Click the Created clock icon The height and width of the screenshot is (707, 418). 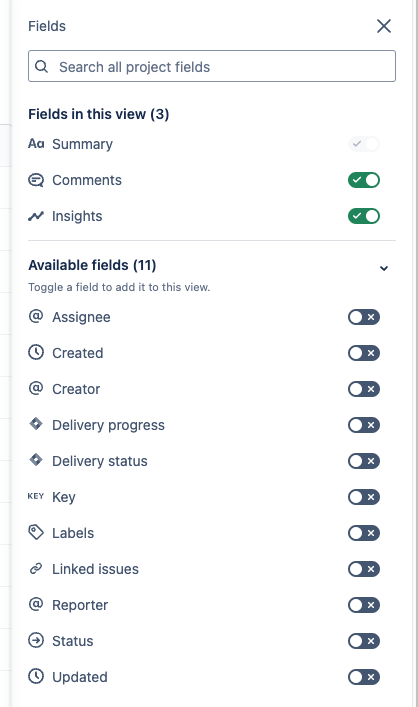click(x=36, y=353)
